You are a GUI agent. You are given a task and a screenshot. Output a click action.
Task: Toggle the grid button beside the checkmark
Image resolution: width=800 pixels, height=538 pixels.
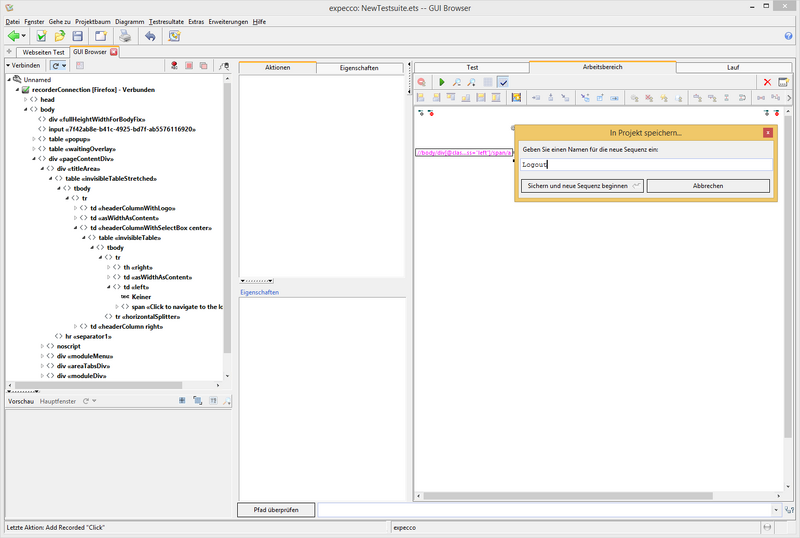[487, 82]
